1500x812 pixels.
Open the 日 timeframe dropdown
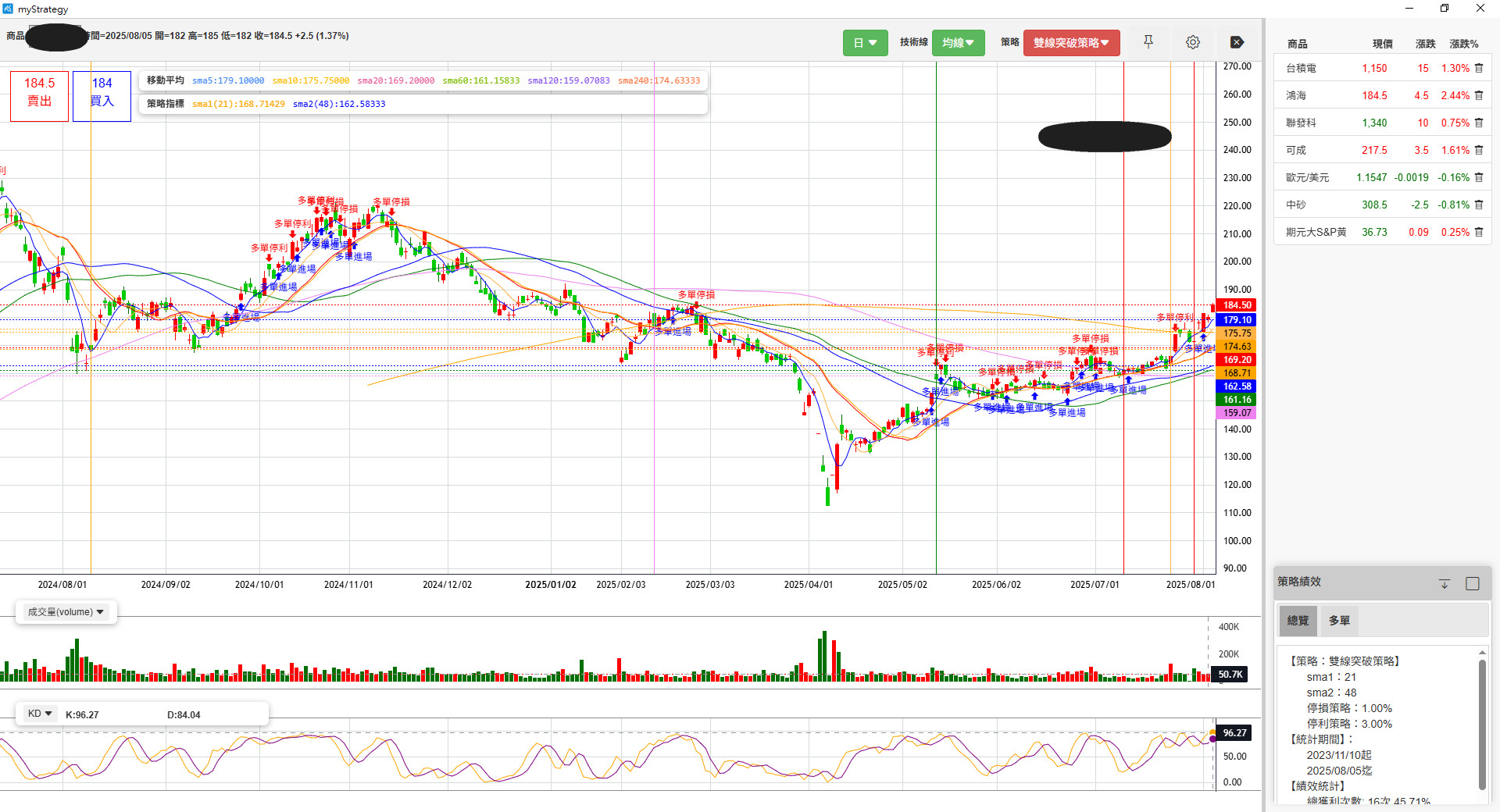865,43
